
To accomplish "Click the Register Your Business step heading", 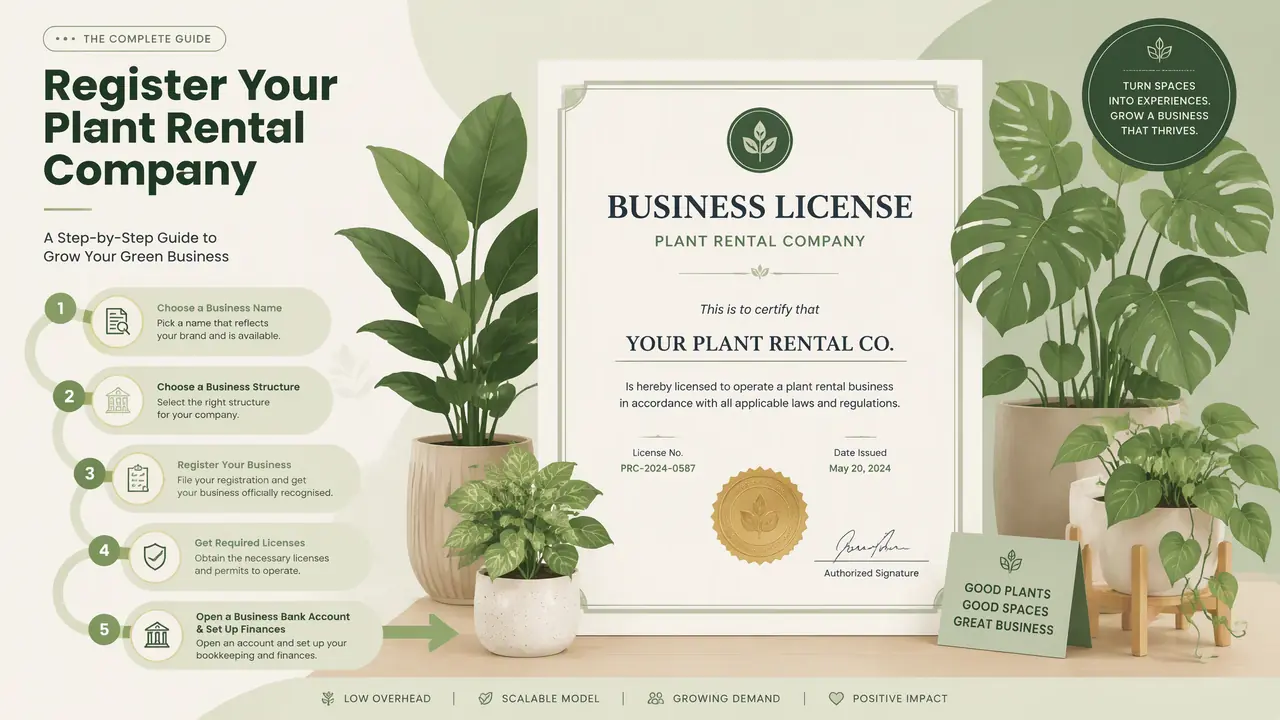I will (234, 465).
